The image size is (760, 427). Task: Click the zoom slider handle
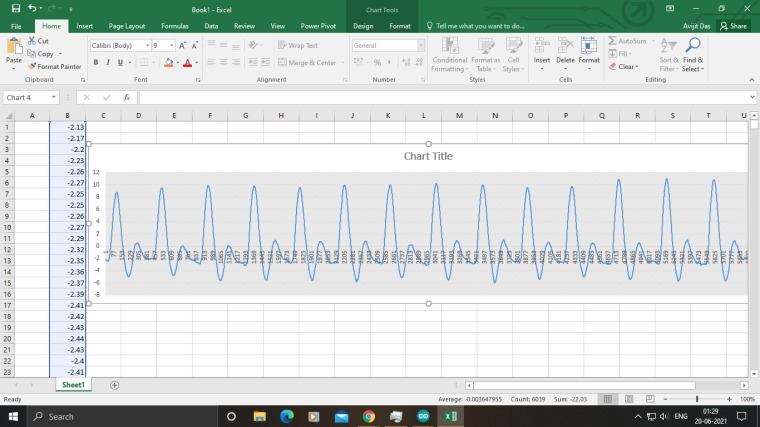[x=697, y=399]
